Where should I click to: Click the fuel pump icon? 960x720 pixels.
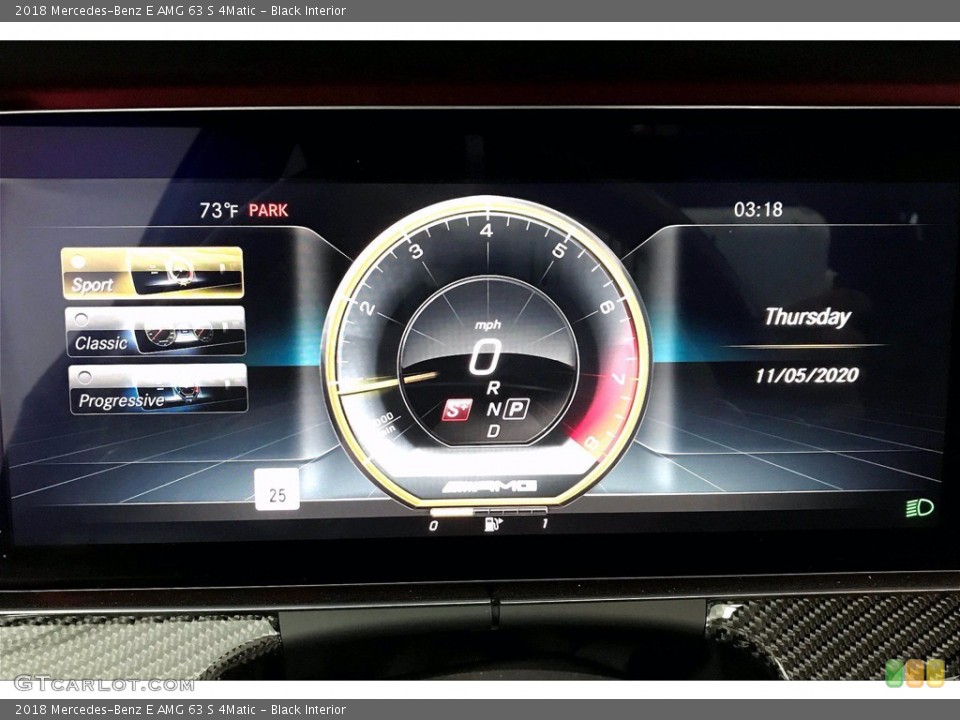[493, 524]
